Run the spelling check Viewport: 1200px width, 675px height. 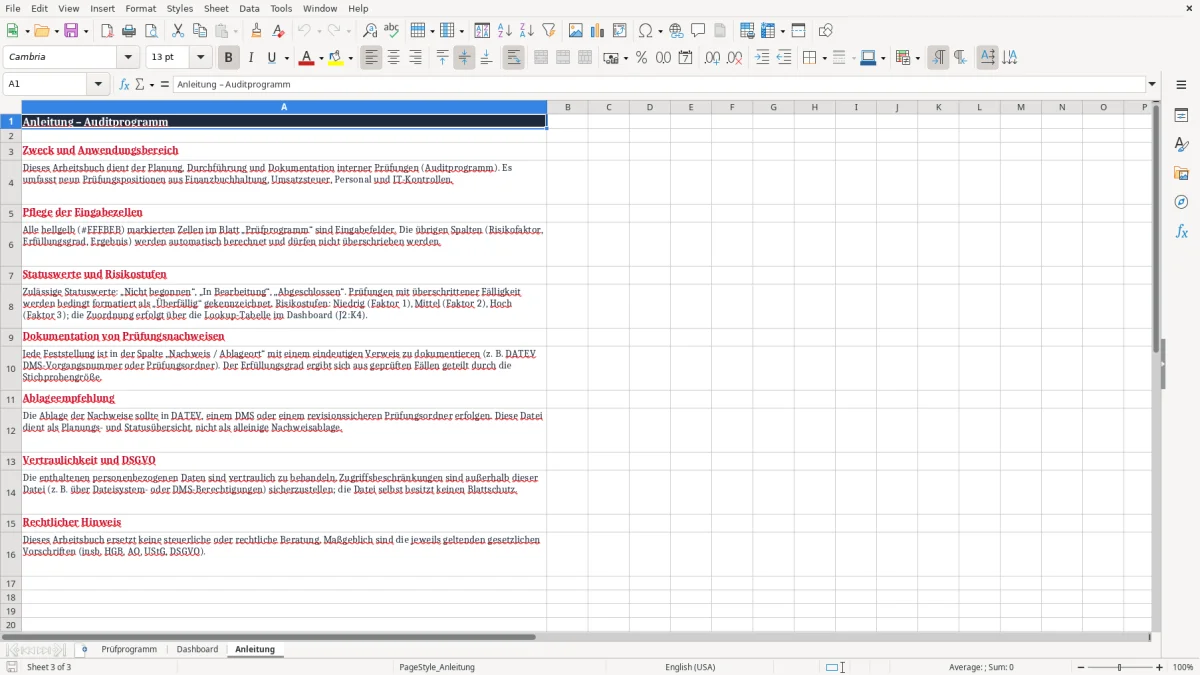392,31
